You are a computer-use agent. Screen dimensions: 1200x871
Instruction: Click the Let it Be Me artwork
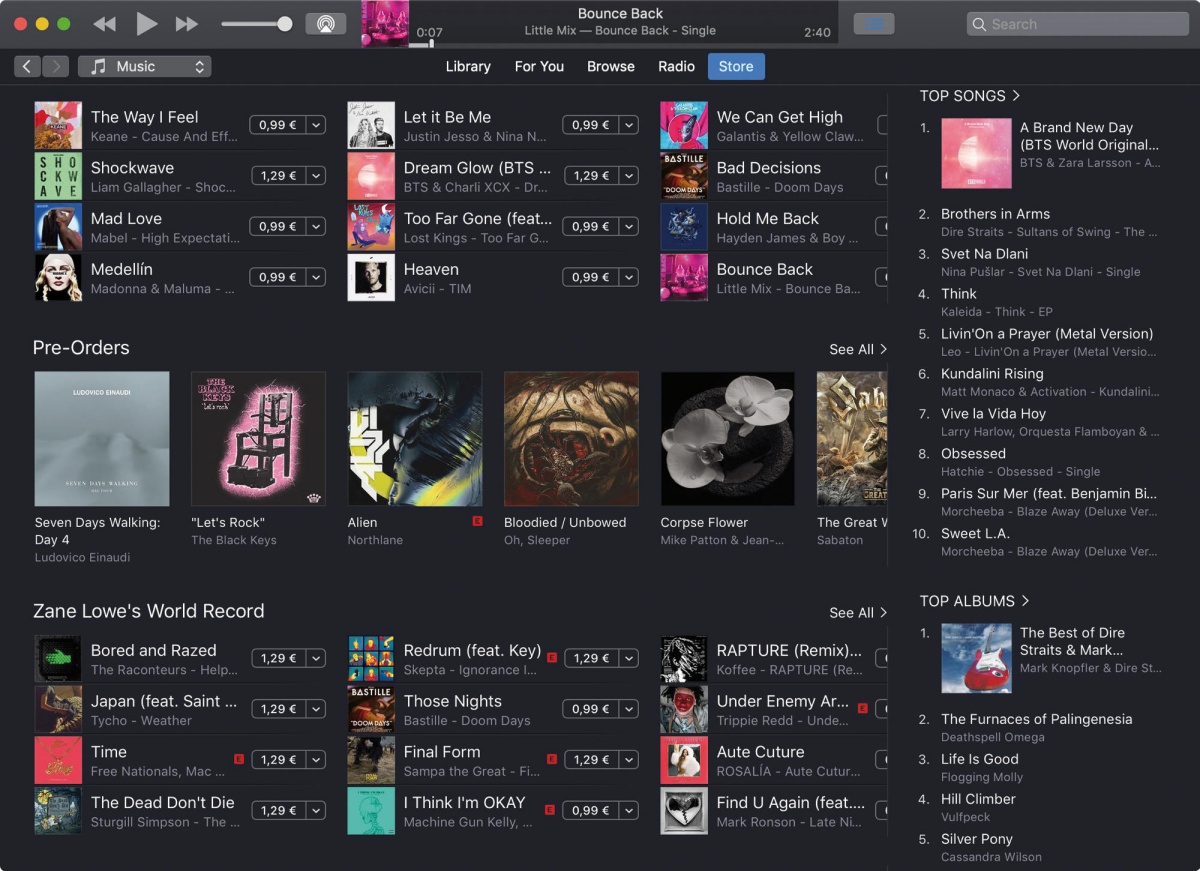(x=371, y=125)
